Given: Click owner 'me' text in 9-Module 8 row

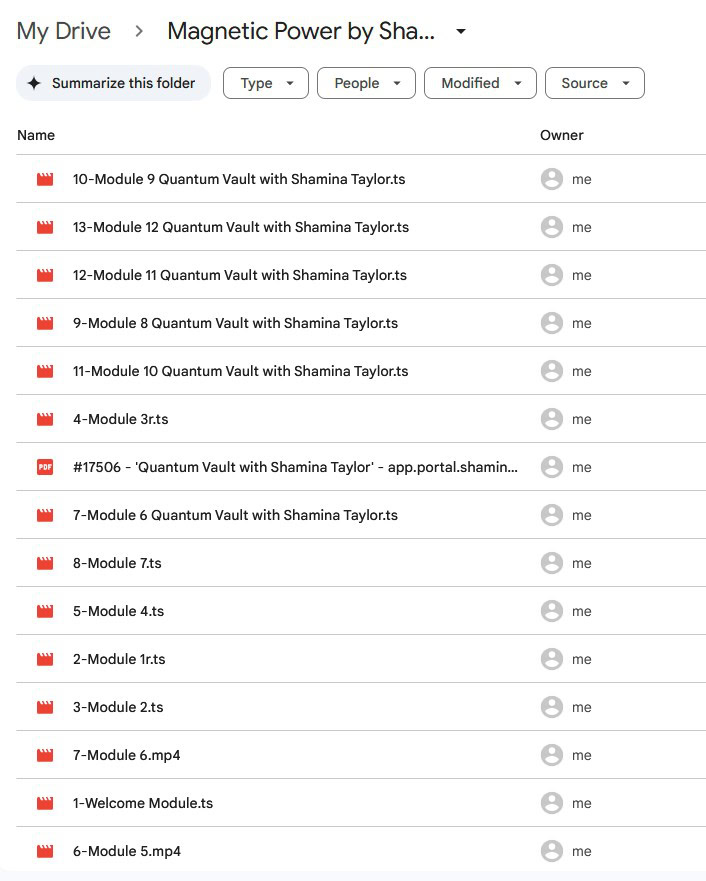Looking at the screenshot, I should click(581, 324).
